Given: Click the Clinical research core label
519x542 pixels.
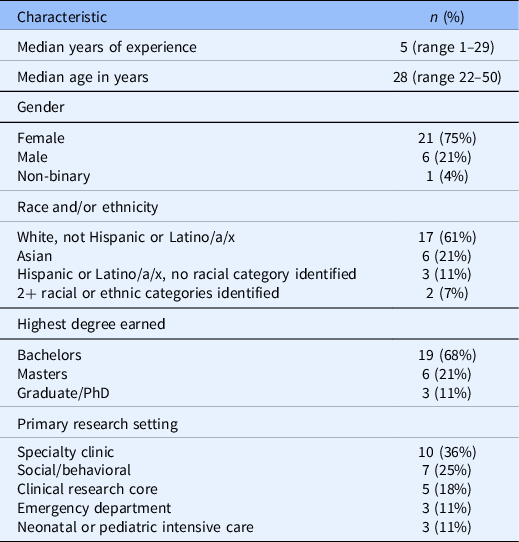Looking at the screenshot, I should tap(87, 489).
